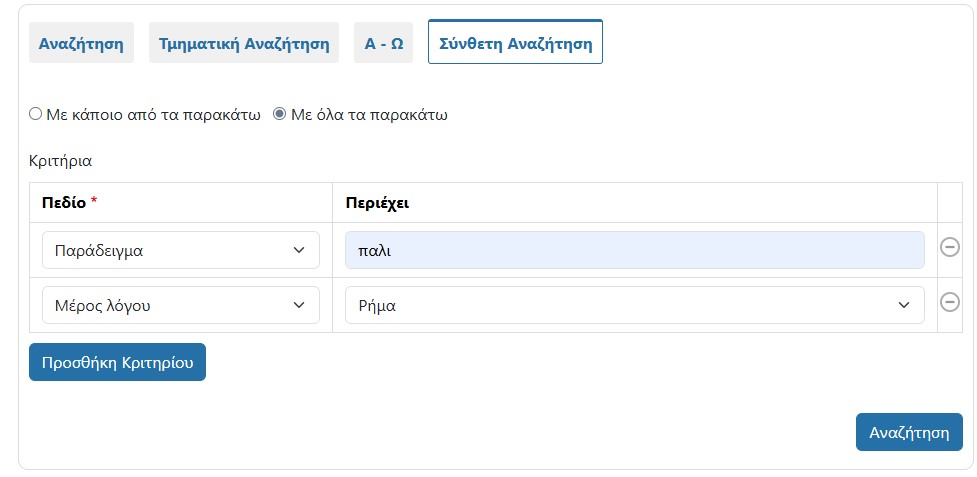
Task: Click the chevron arrow in Παράδειγμα dropdown
Action: (x=298, y=250)
